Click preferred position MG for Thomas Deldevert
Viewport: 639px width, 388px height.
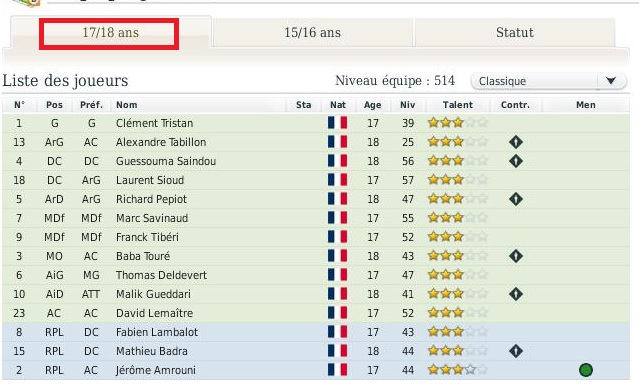point(91,275)
